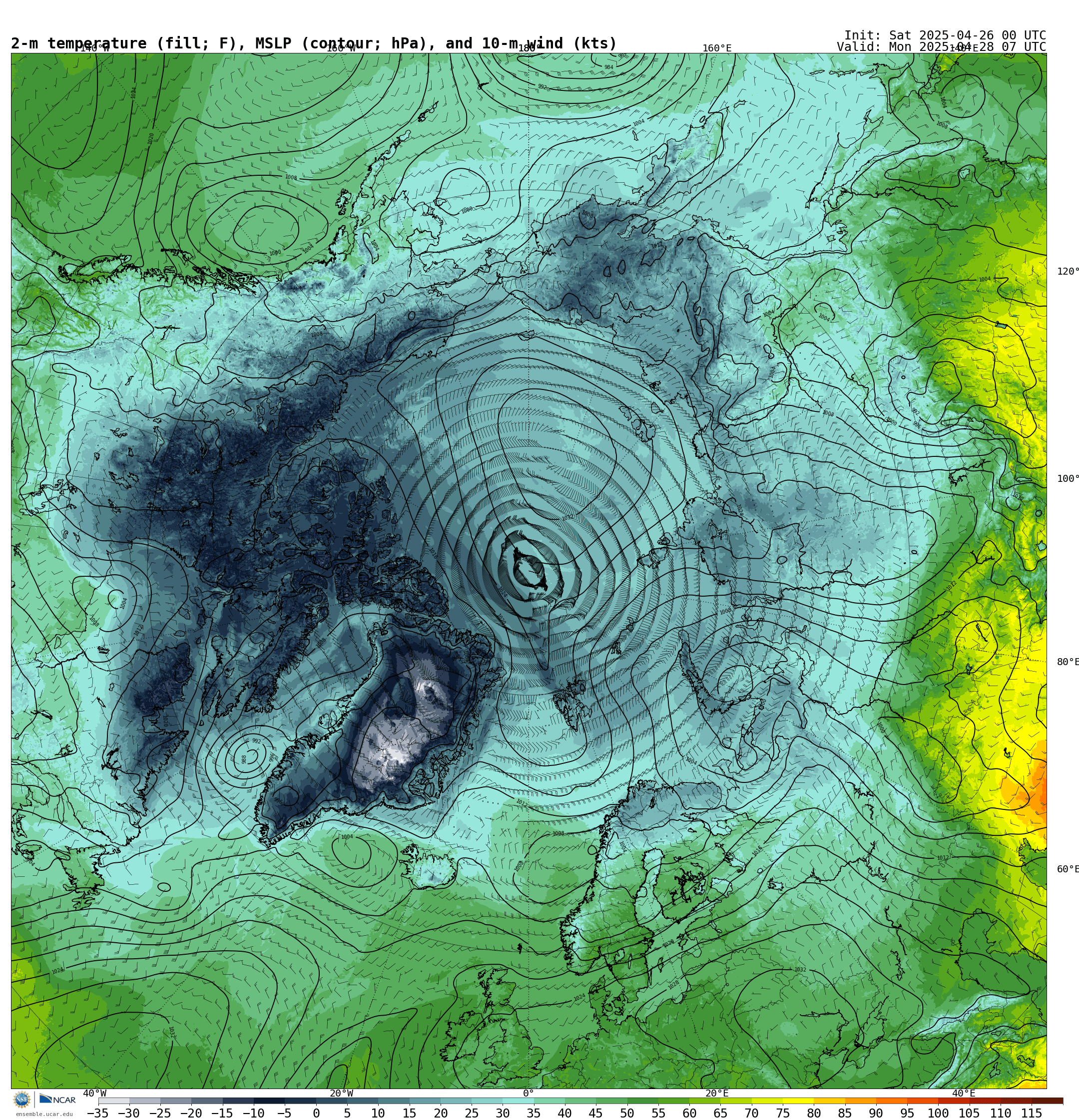
Task: Click the 40°W longitude label at bottom
Action: point(94,1094)
